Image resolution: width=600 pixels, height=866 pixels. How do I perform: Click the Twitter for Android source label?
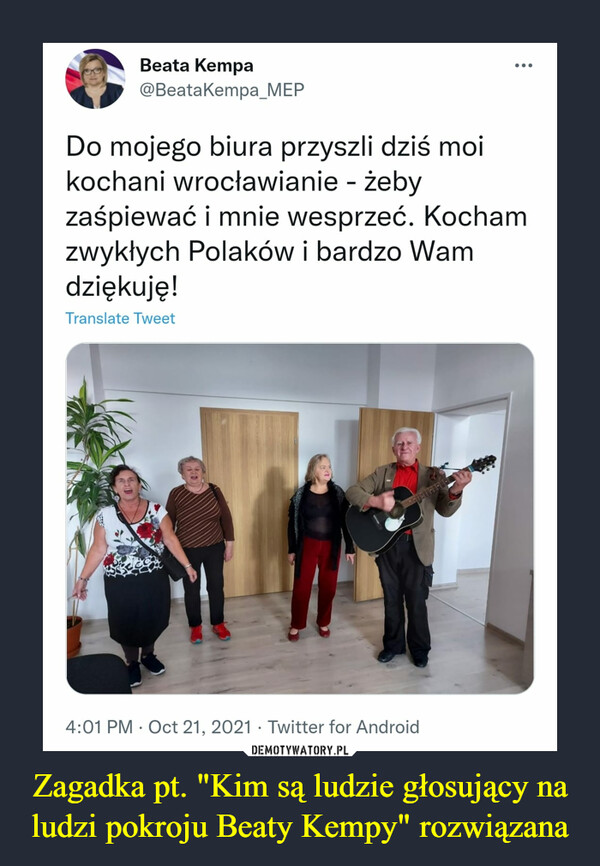[343, 726]
